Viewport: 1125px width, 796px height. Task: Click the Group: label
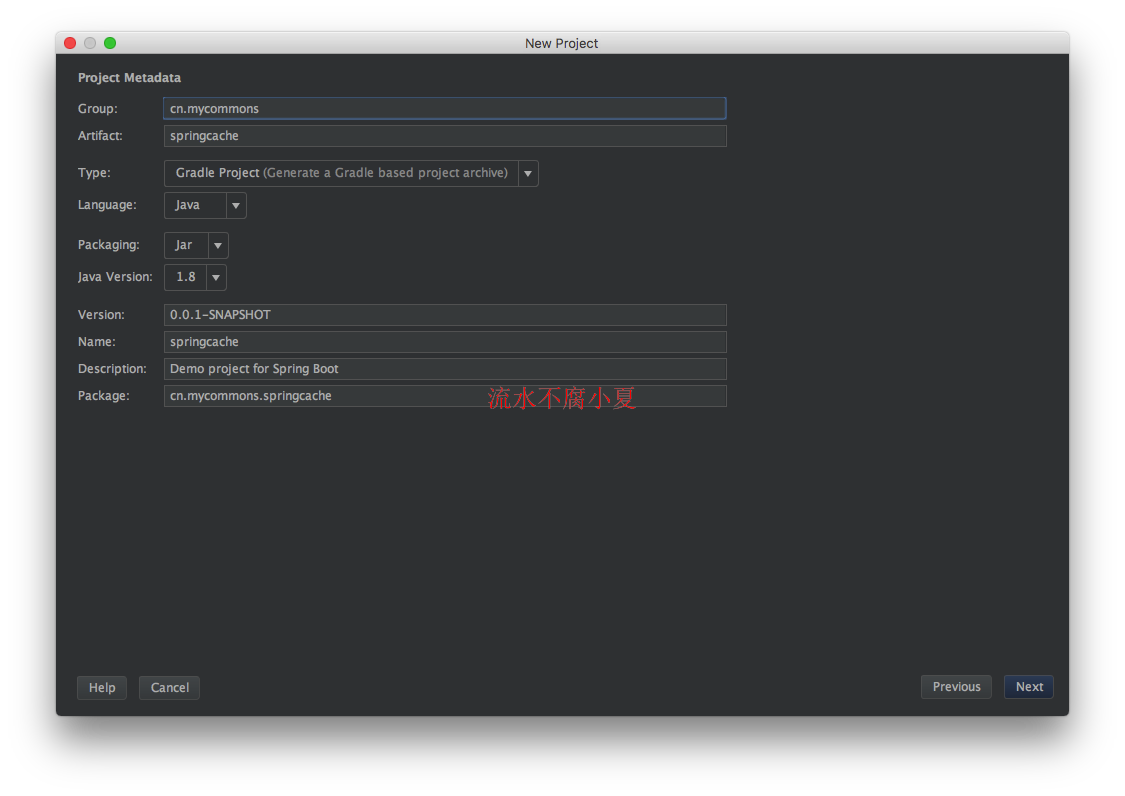98,108
